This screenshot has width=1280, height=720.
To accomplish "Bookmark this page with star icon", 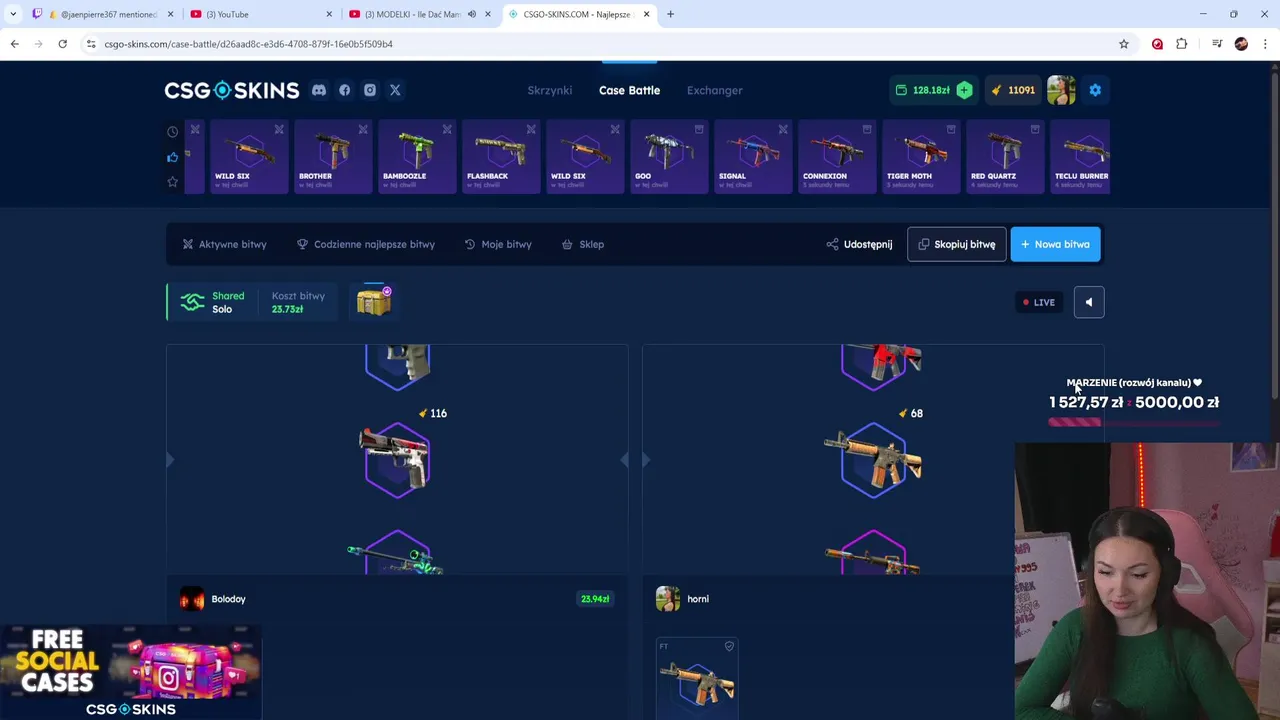I will point(1124,44).
